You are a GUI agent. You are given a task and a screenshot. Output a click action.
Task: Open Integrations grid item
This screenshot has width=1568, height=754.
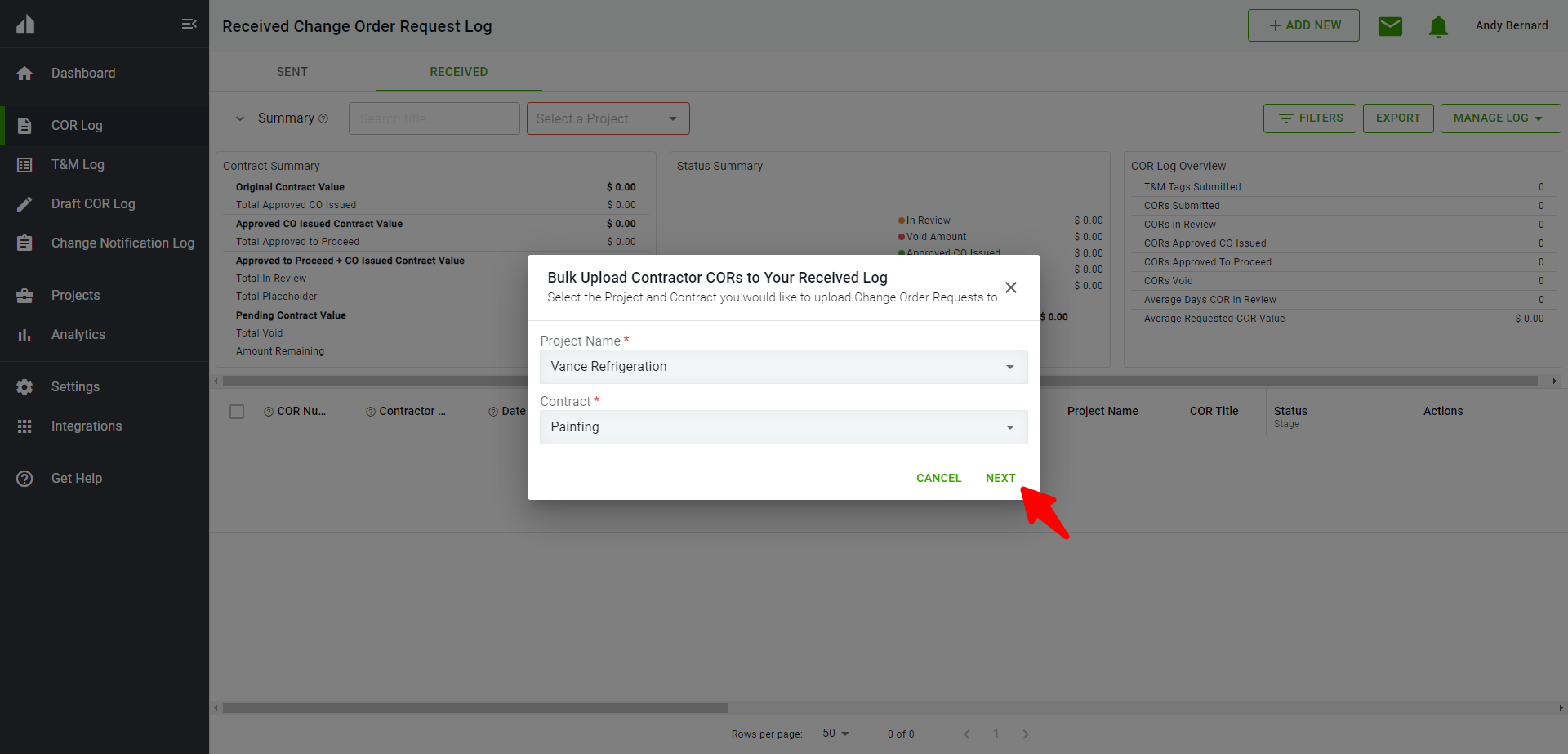(86, 426)
